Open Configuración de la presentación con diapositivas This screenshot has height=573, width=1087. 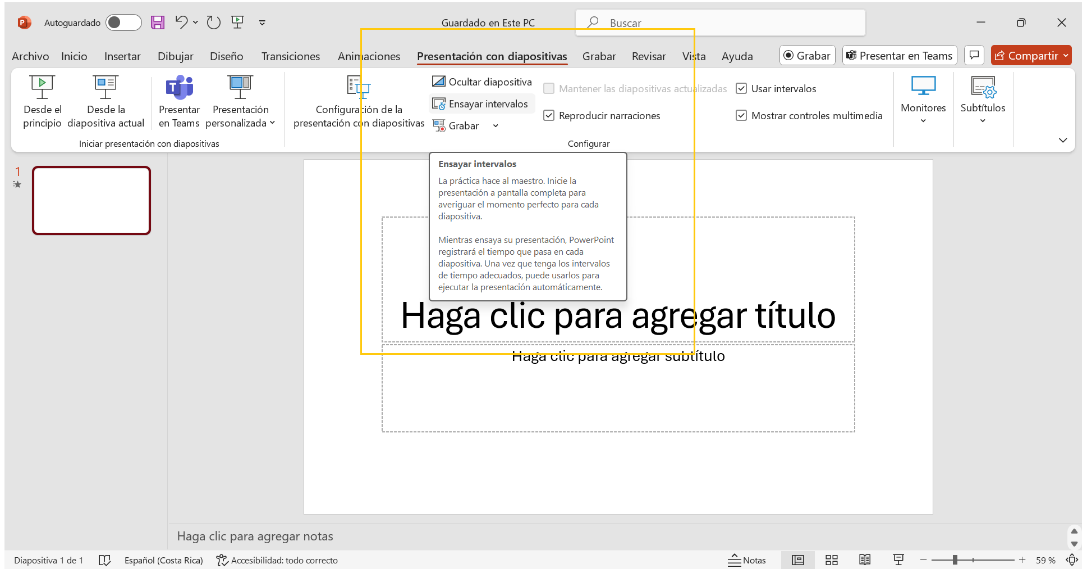(358, 88)
